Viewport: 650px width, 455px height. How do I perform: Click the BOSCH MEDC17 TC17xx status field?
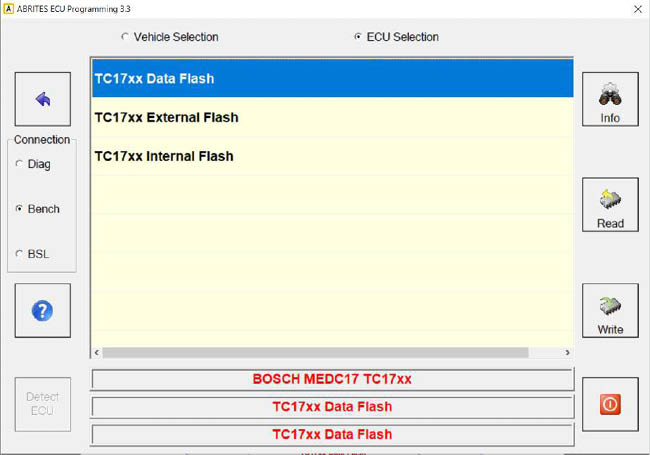(332, 379)
